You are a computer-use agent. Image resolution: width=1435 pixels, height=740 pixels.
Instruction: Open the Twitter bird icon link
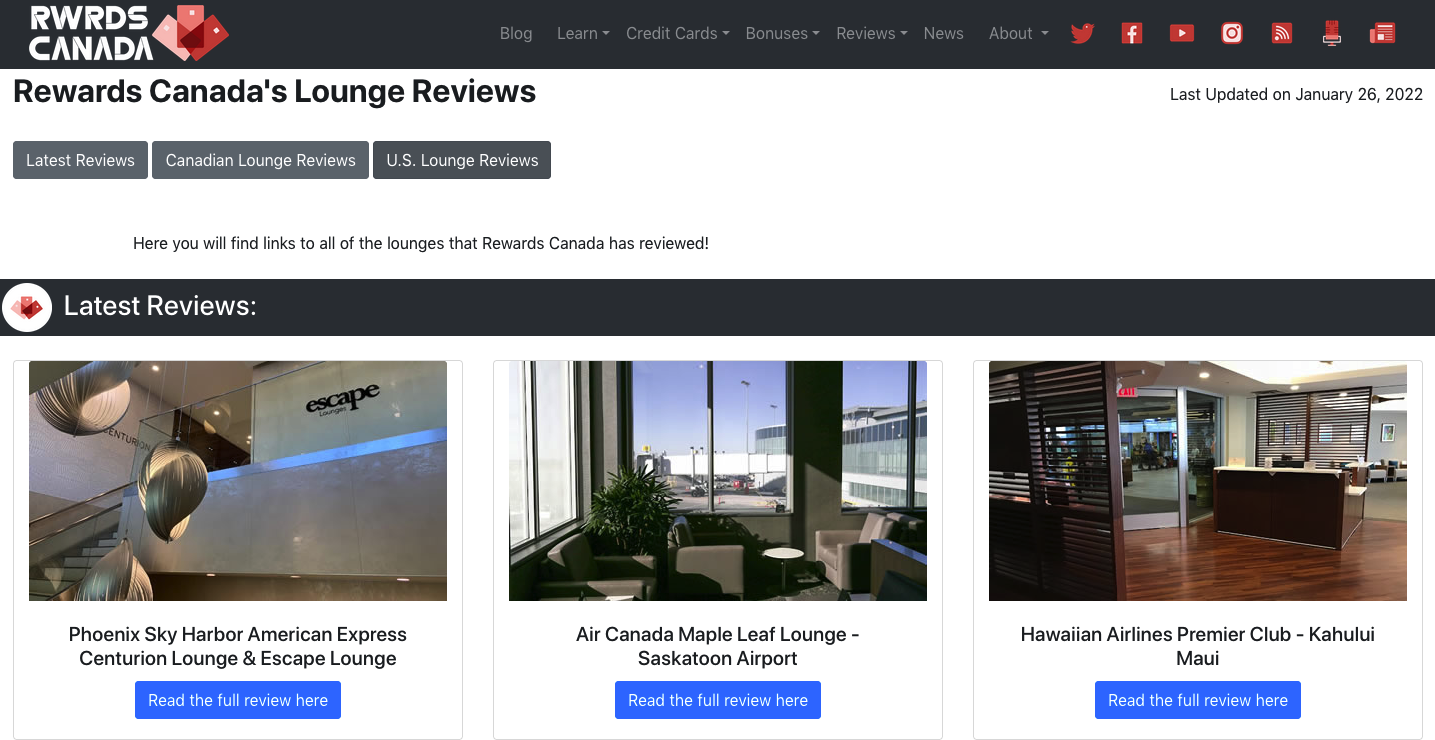tap(1082, 33)
